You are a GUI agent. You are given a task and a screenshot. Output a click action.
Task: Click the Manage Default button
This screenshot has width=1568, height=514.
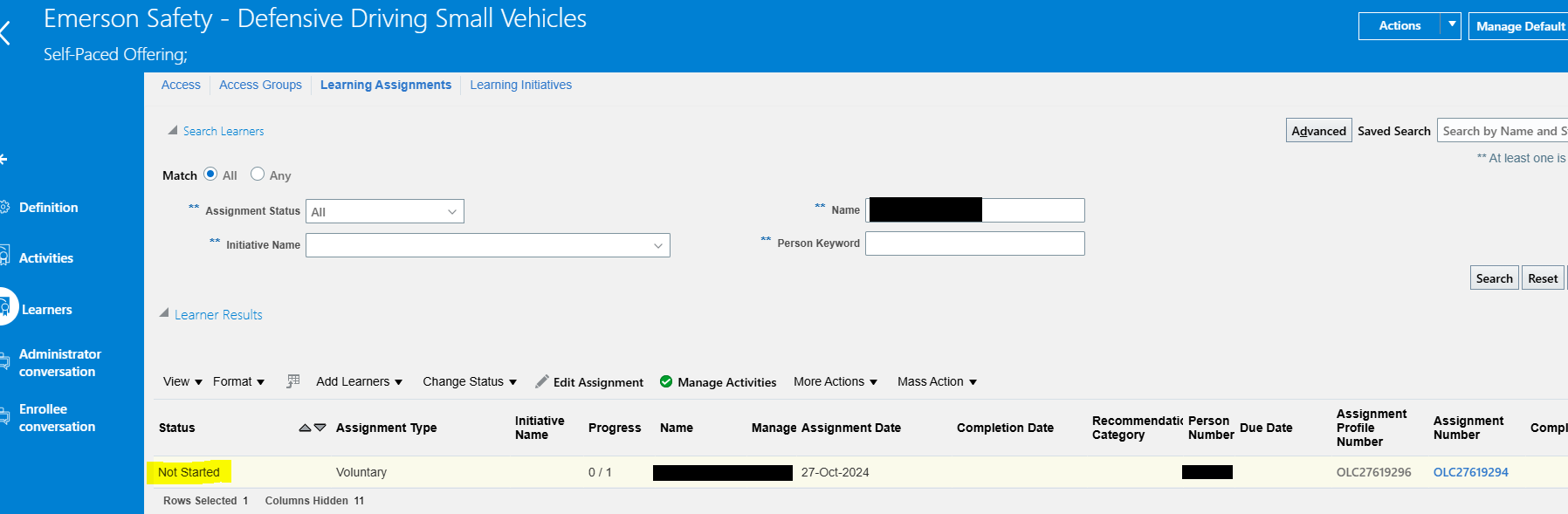coord(1519,26)
